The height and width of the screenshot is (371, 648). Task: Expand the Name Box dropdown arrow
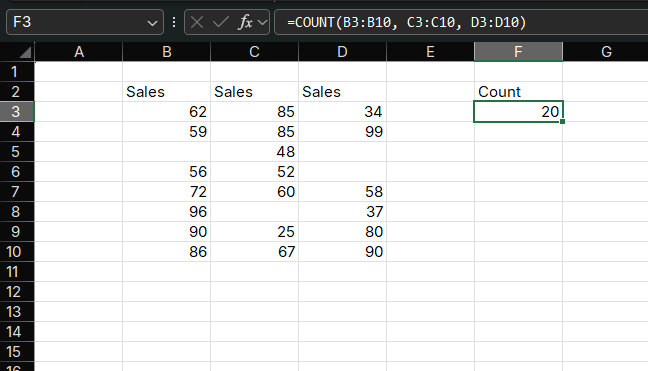click(x=152, y=23)
